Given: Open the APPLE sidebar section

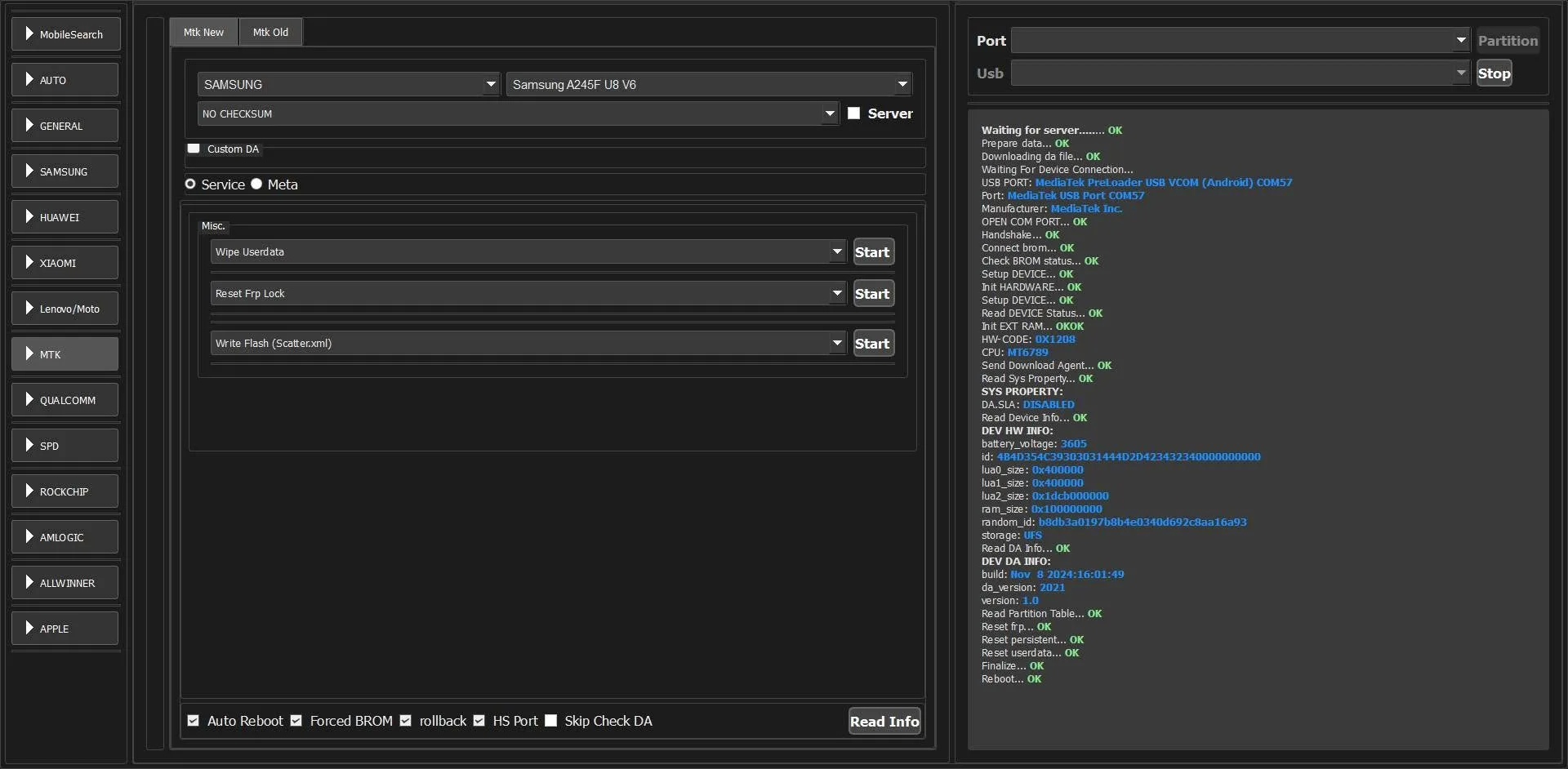Looking at the screenshot, I should point(65,629).
